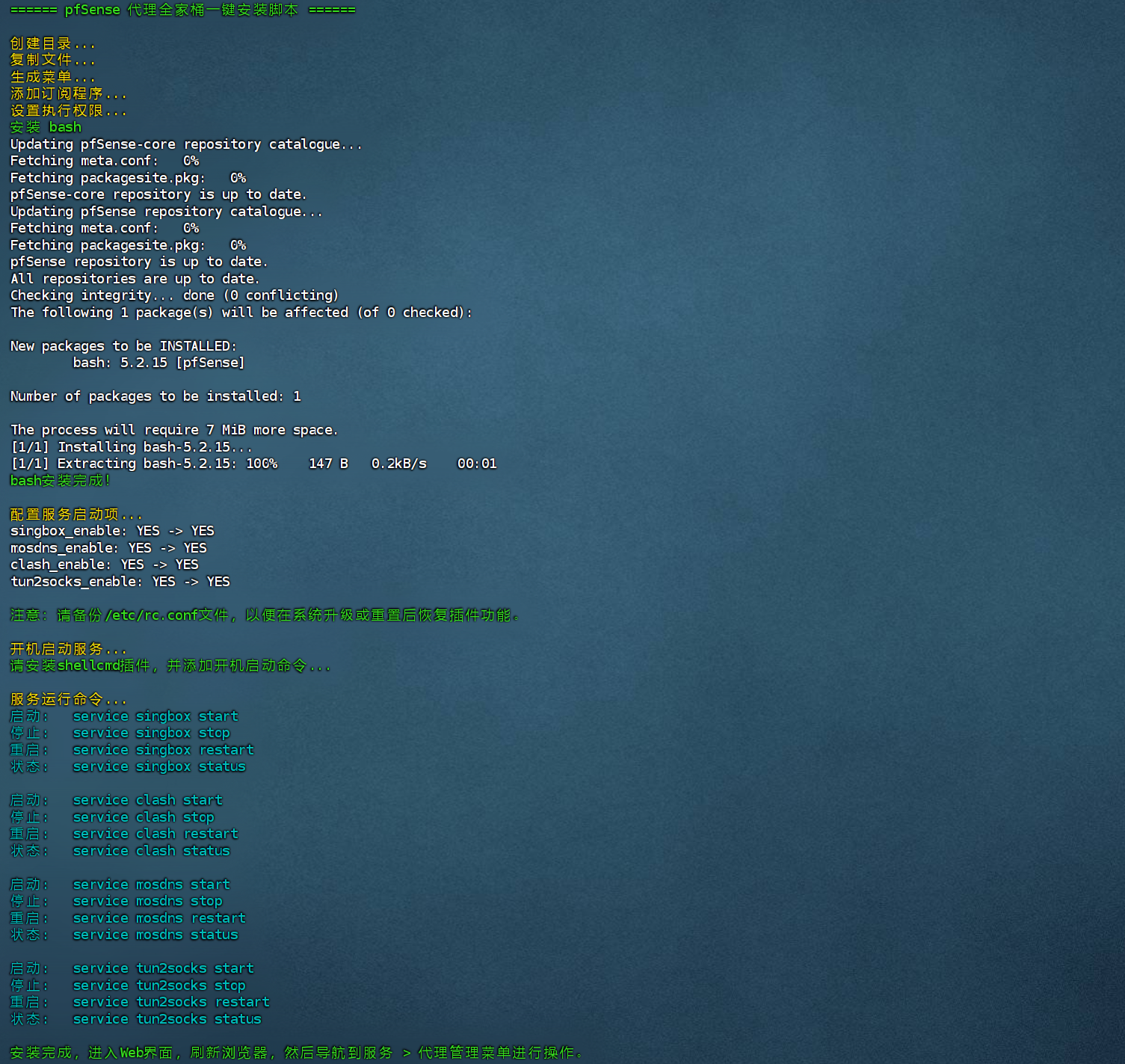The image size is (1125, 1064).
Task: Click the shellcmd plugin install prompt line
Action: (170, 665)
